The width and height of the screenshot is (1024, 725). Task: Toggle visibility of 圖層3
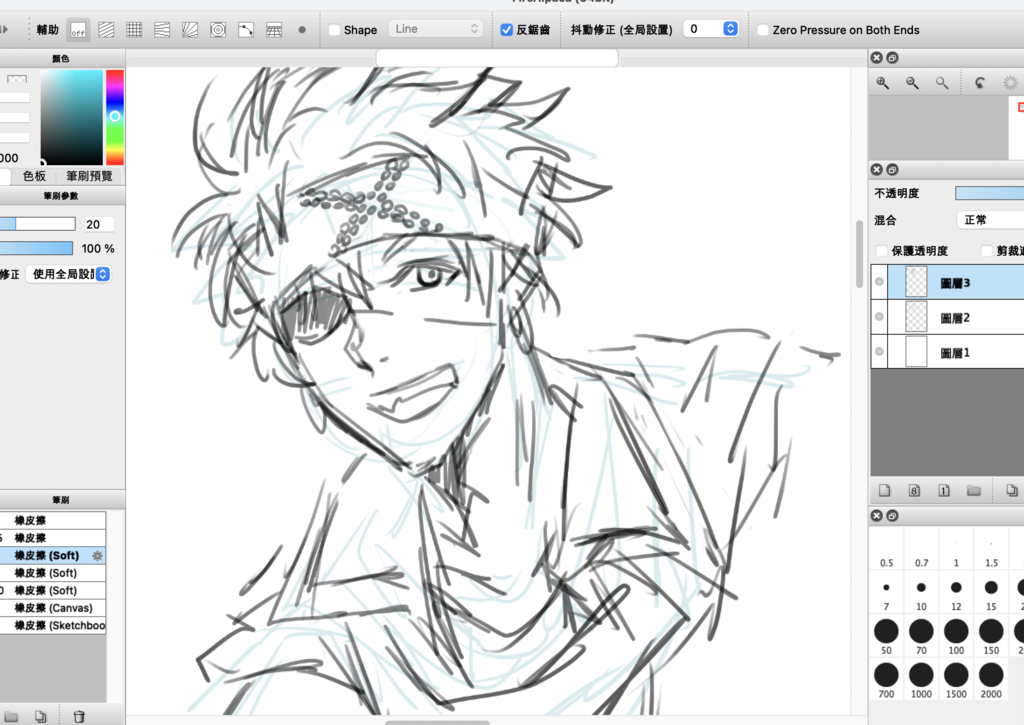coord(879,282)
